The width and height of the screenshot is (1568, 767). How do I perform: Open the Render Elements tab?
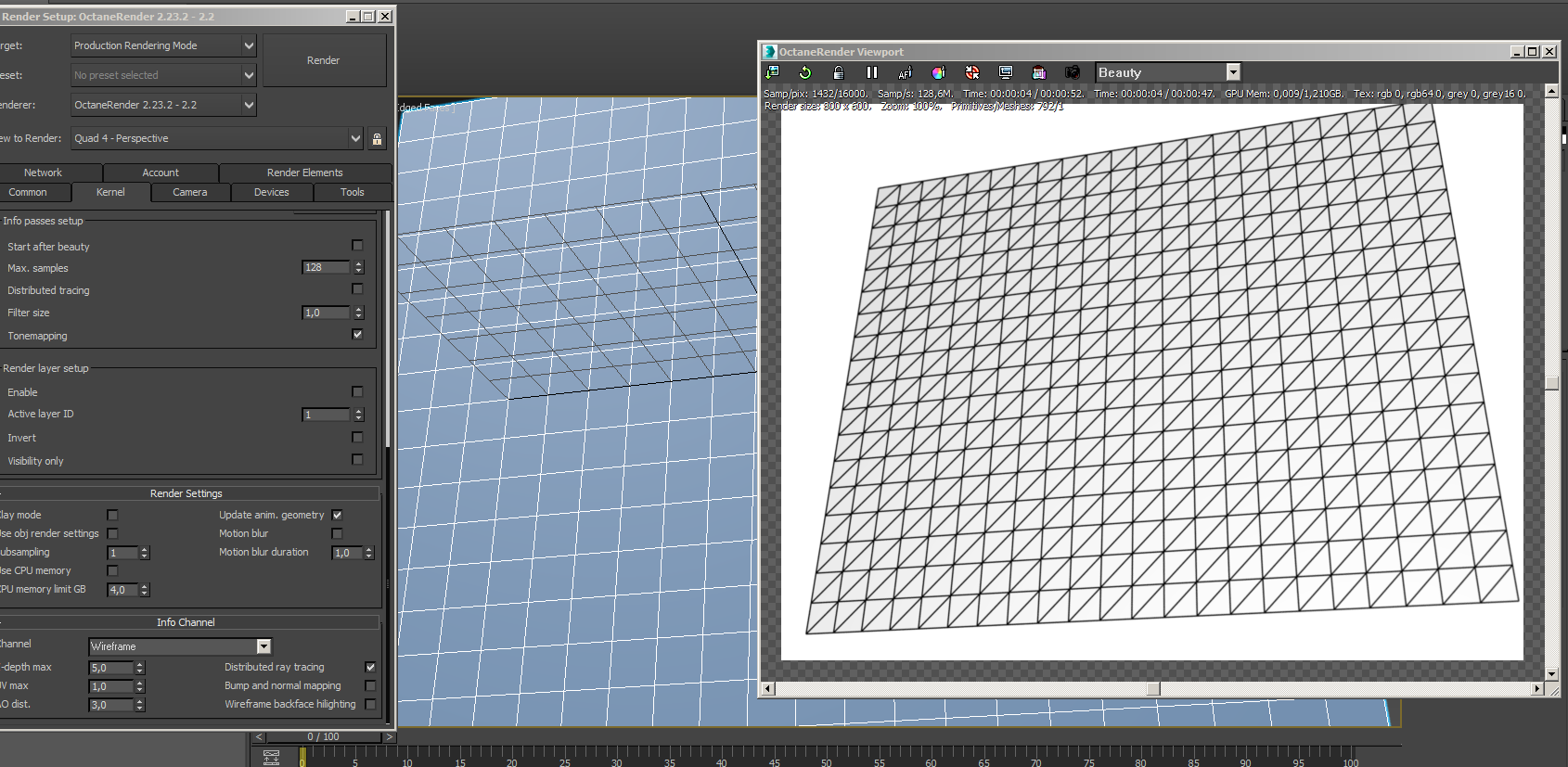304,173
